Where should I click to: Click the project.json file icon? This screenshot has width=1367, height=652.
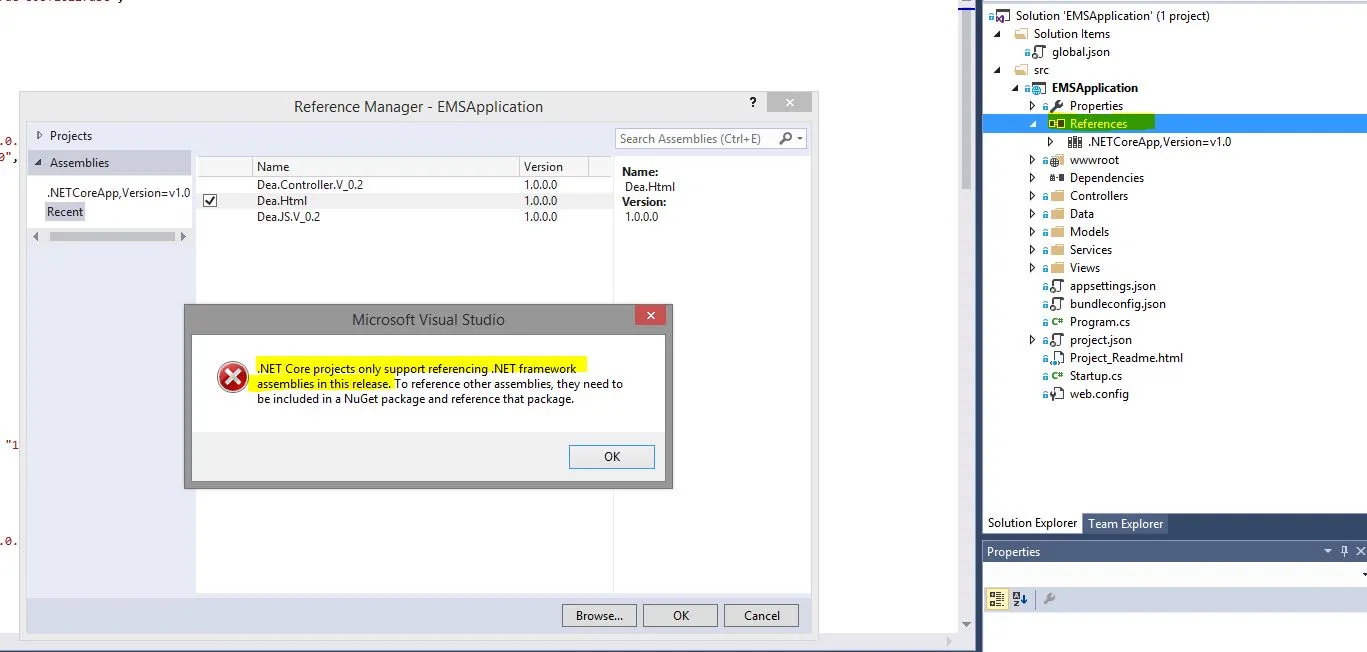pyautogui.click(x=1057, y=340)
